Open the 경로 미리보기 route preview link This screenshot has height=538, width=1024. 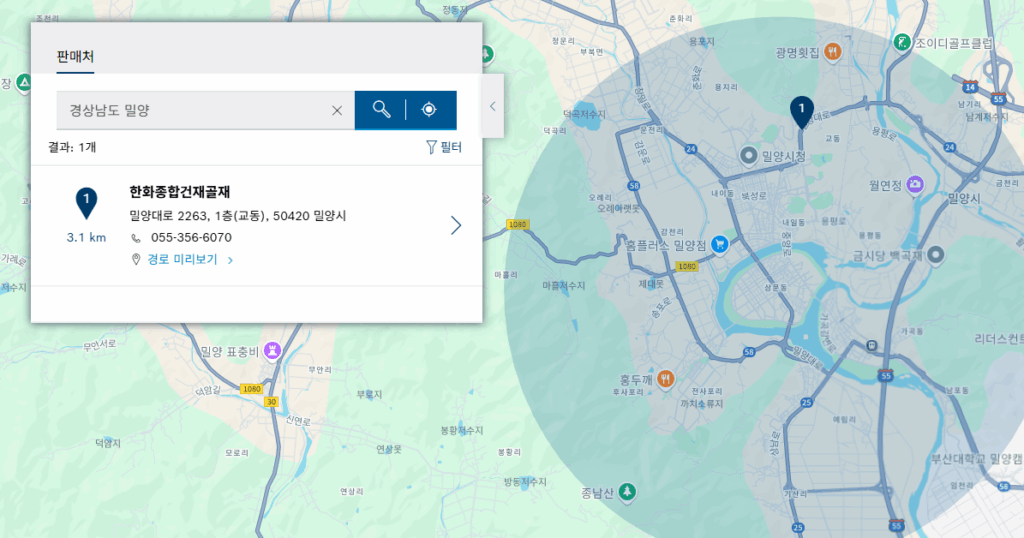(x=182, y=259)
